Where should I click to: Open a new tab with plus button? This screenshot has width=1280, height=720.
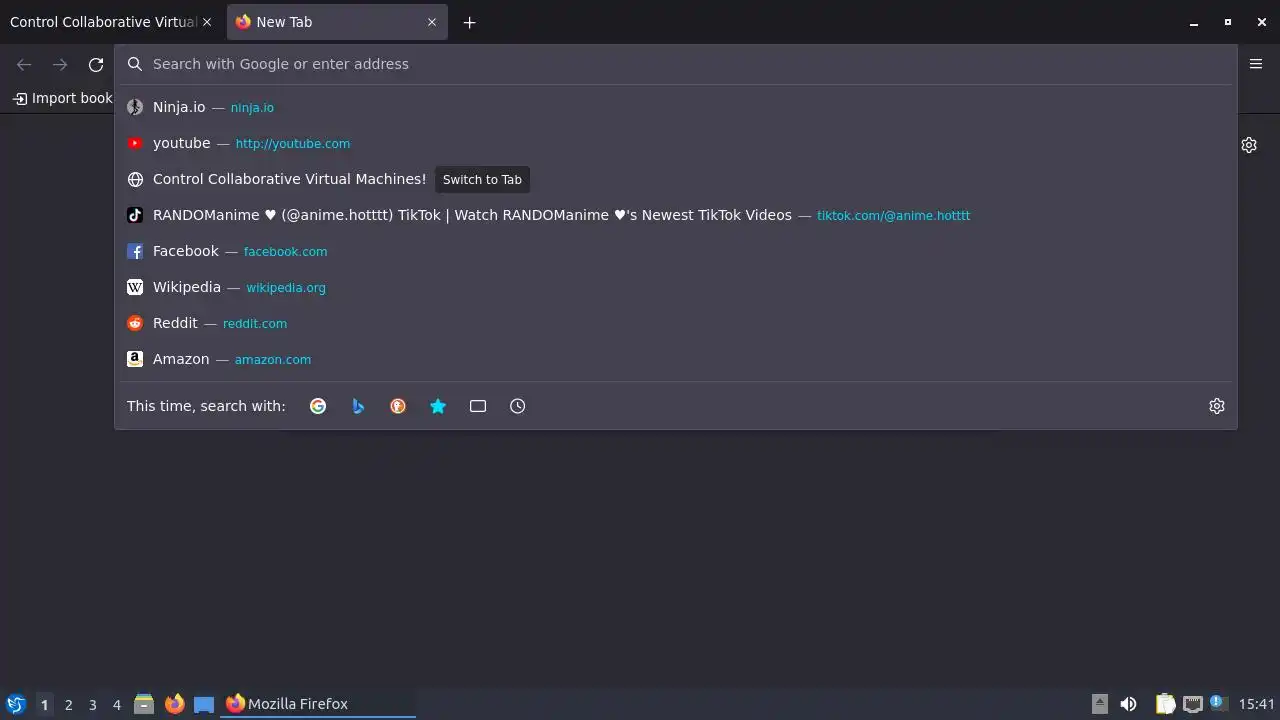click(469, 22)
